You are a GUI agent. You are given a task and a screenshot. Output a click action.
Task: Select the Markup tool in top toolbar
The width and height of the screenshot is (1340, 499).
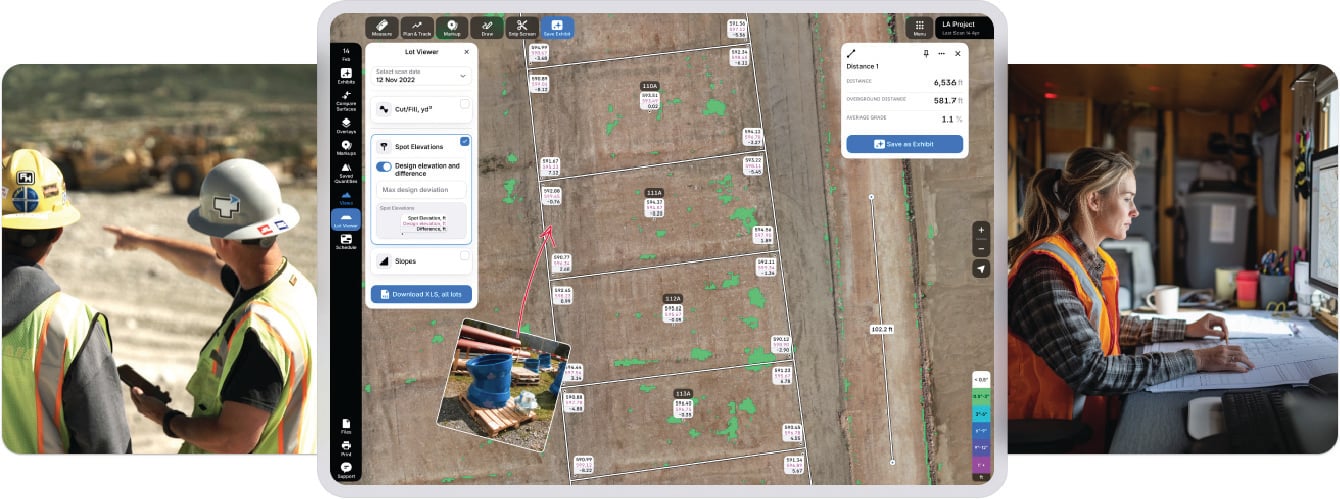tap(452, 27)
